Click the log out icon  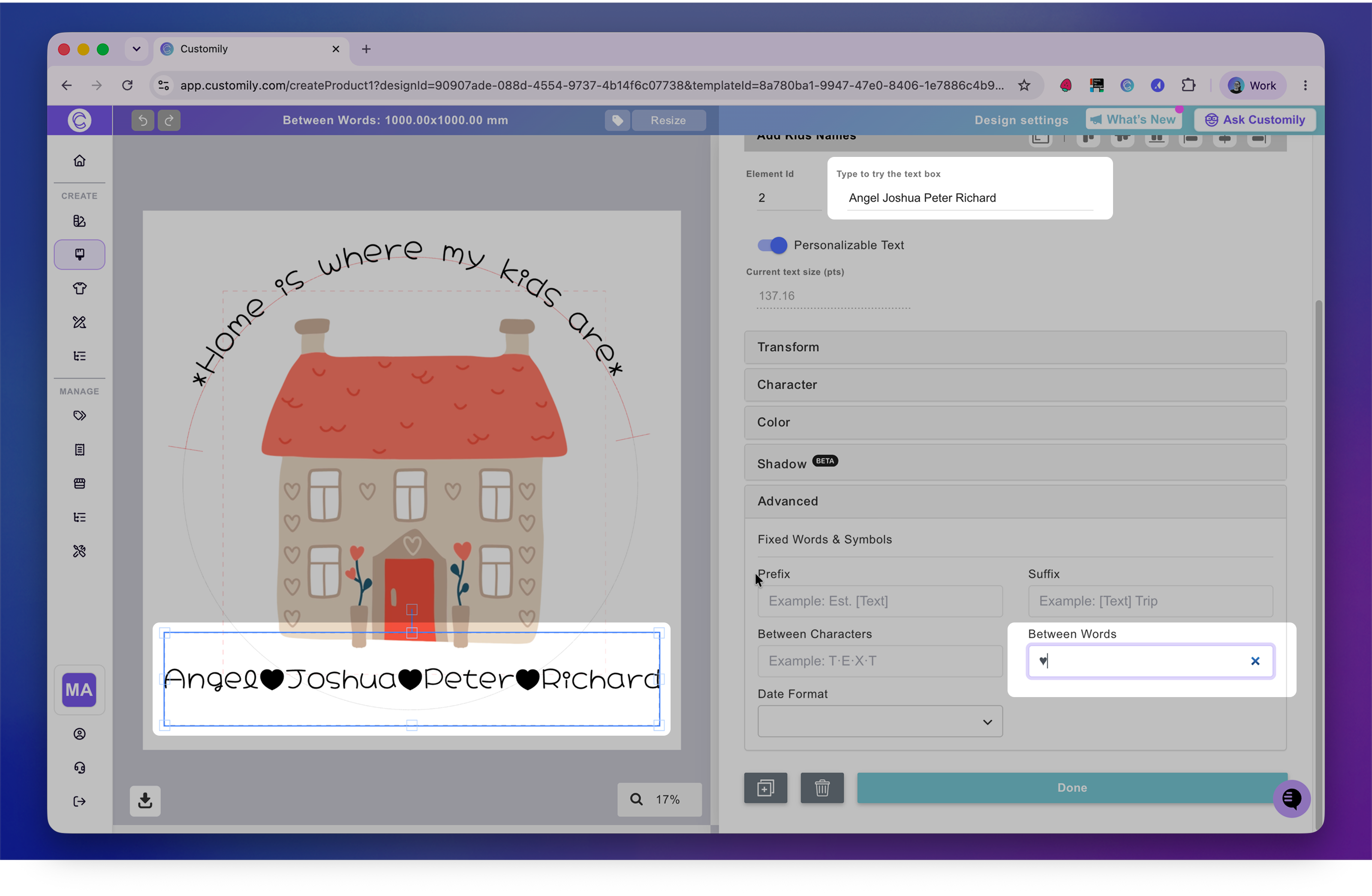click(x=80, y=801)
